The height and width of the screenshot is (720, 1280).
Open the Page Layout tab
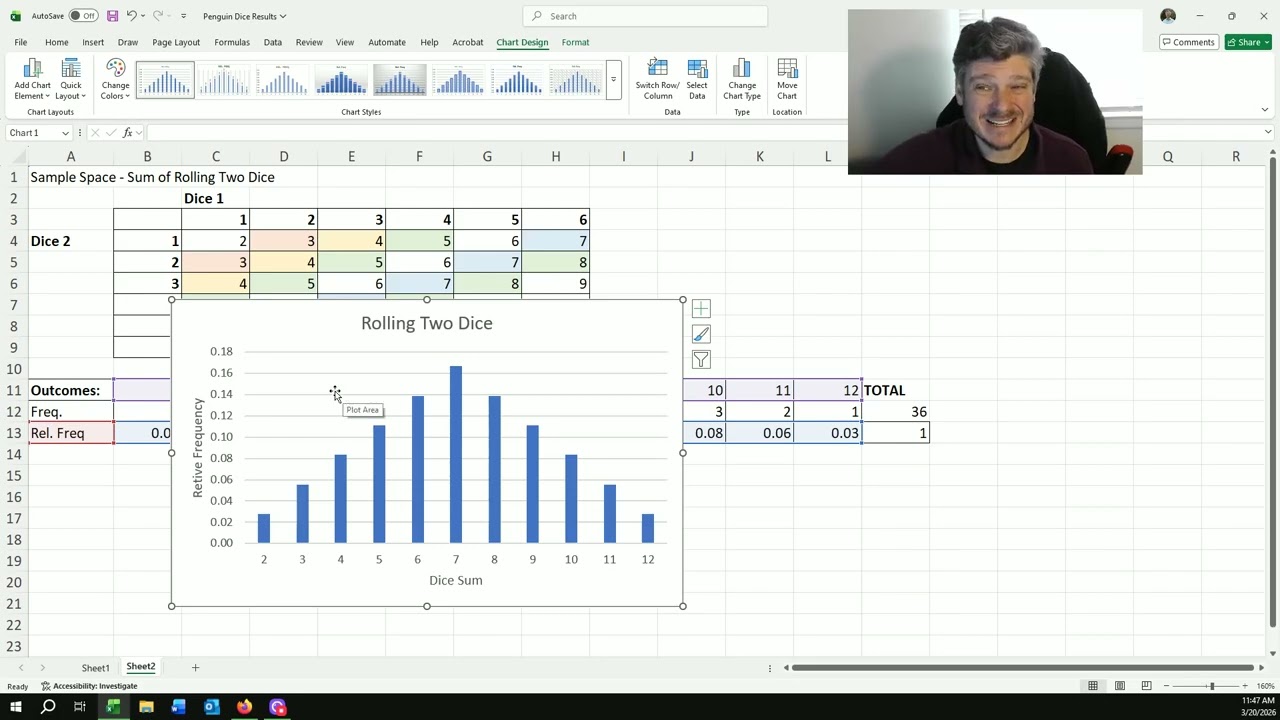(176, 42)
